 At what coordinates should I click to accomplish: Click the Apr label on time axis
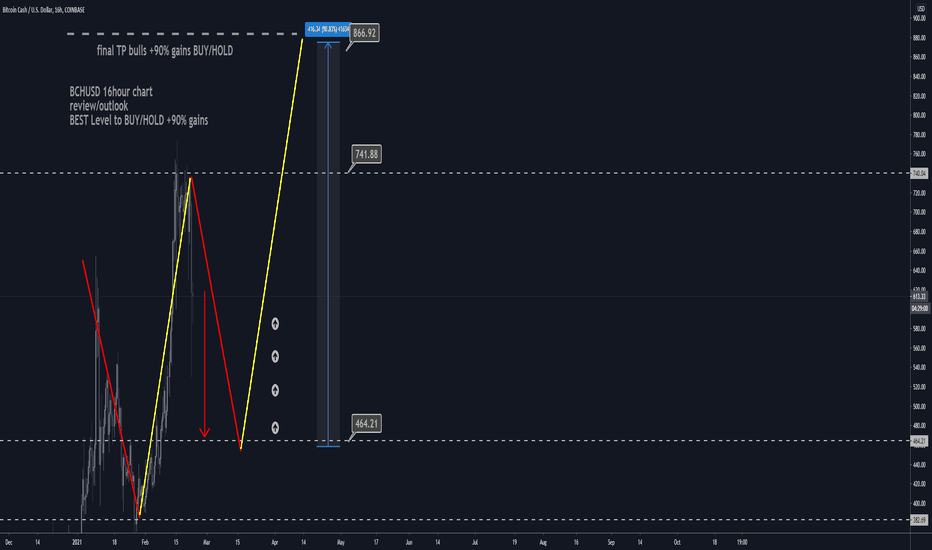[x=275, y=542]
